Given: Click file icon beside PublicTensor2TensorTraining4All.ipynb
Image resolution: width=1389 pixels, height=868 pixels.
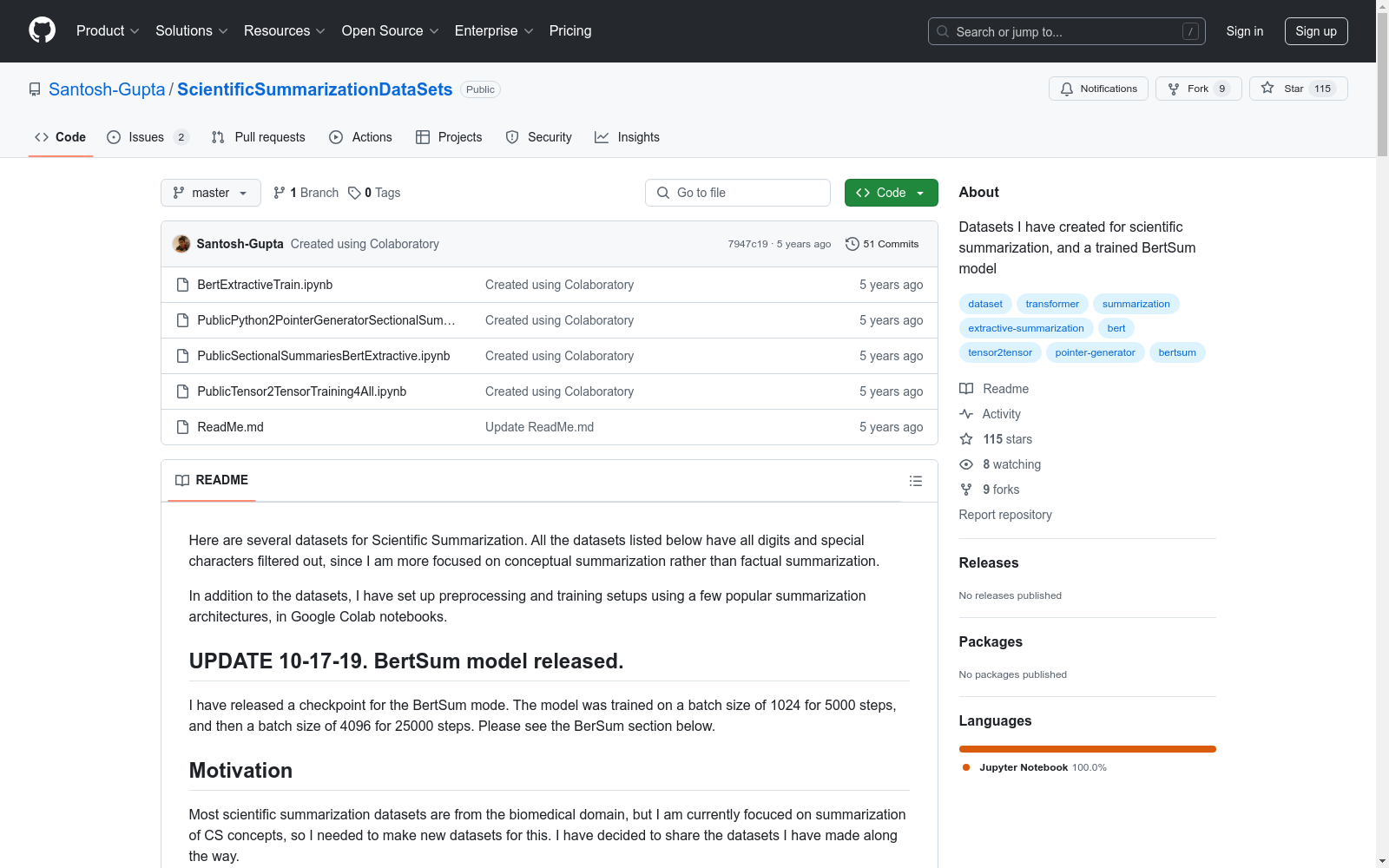Looking at the screenshot, I should click(x=182, y=391).
